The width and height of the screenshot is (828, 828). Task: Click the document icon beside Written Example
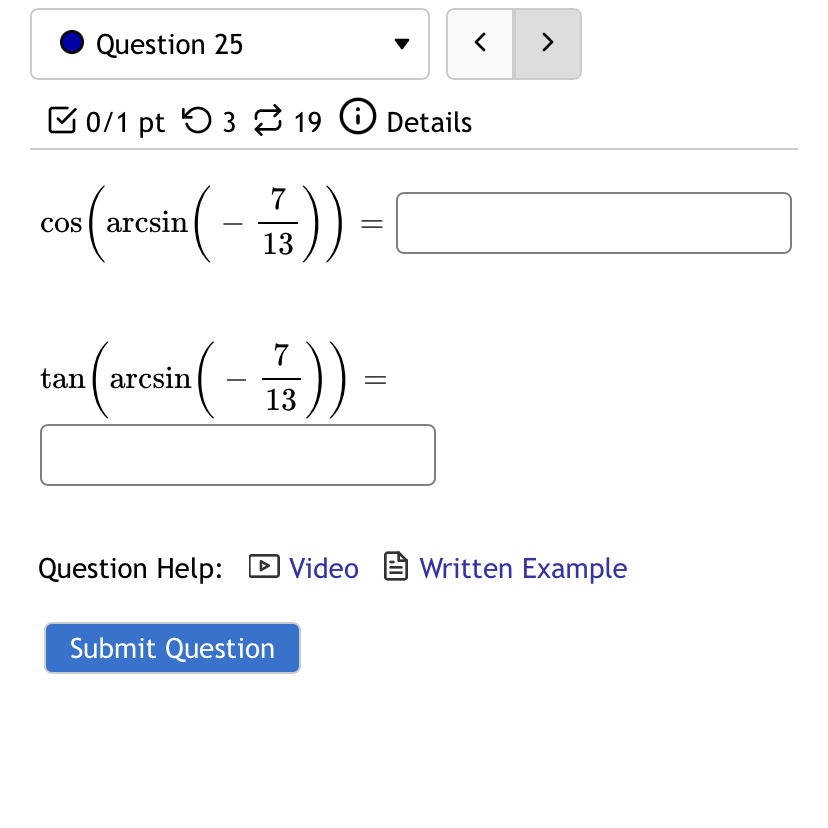(396, 566)
